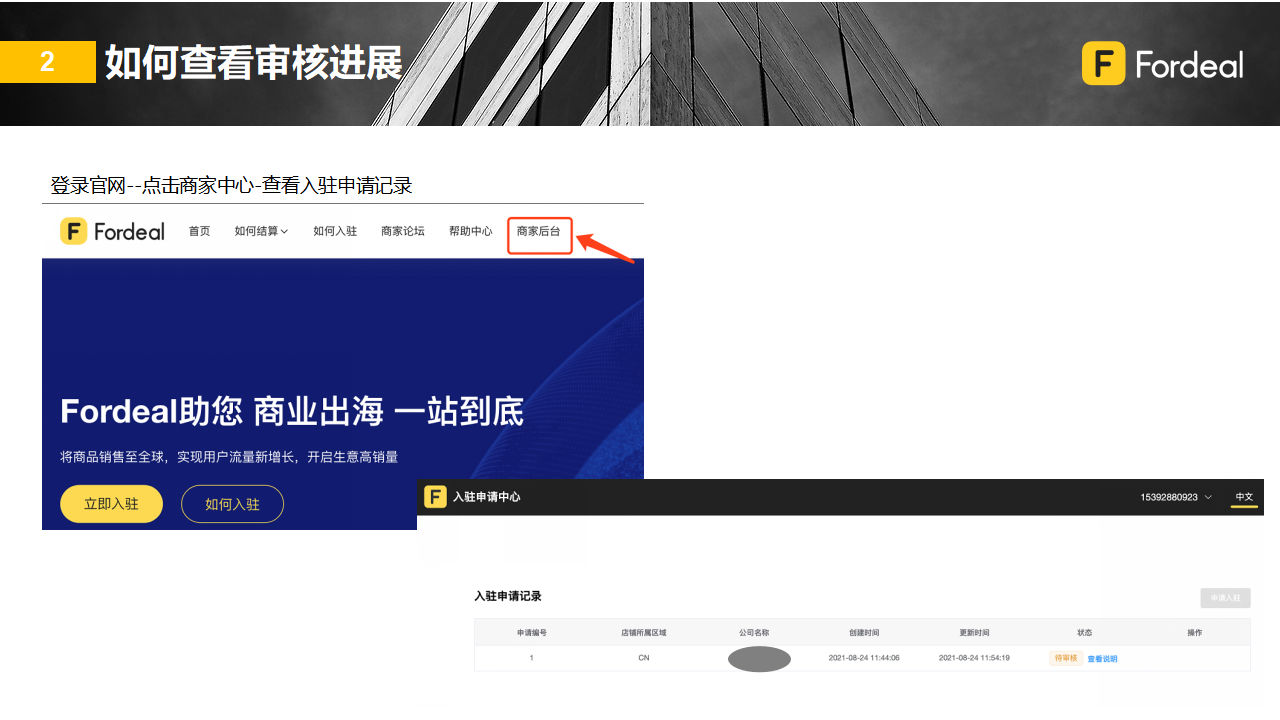The width and height of the screenshot is (1280, 720).
Task: Click the update time 2021-08-24 11:54:19
Action: (x=974, y=658)
